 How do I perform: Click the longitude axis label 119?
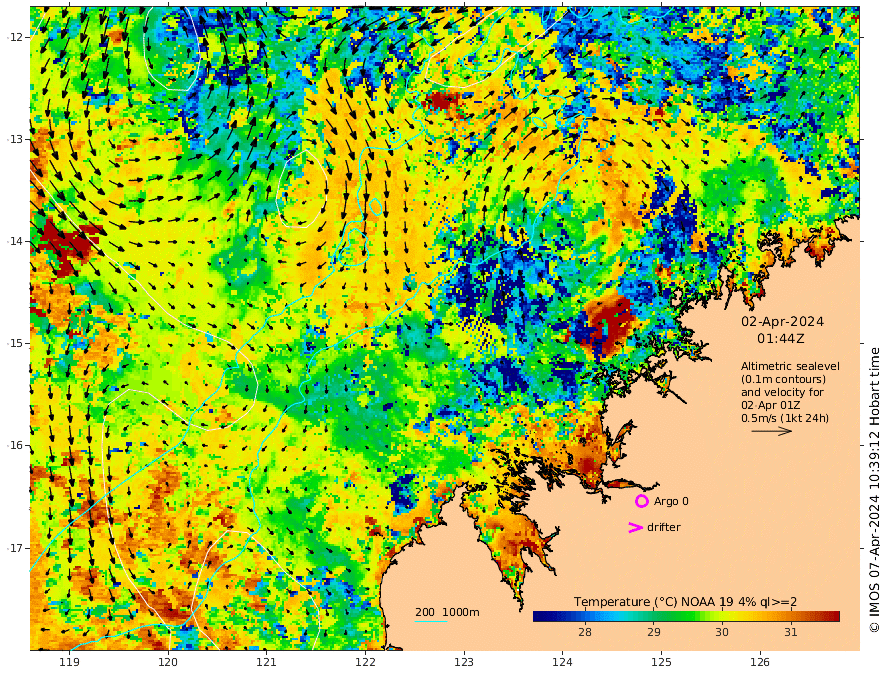click(70, 663)
